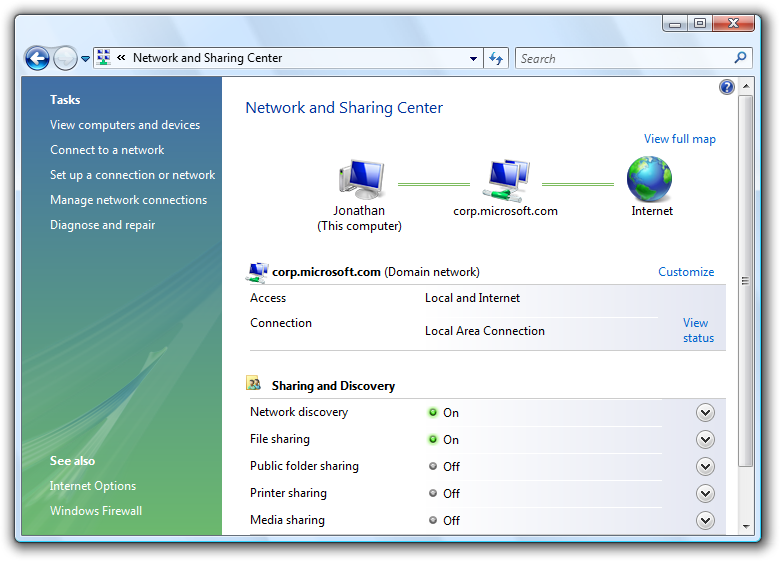The width and height of the screenshot is (781, 562).
Task: Click the scroll down arrow of the vertical scrollbar
Action: [746, 526]
